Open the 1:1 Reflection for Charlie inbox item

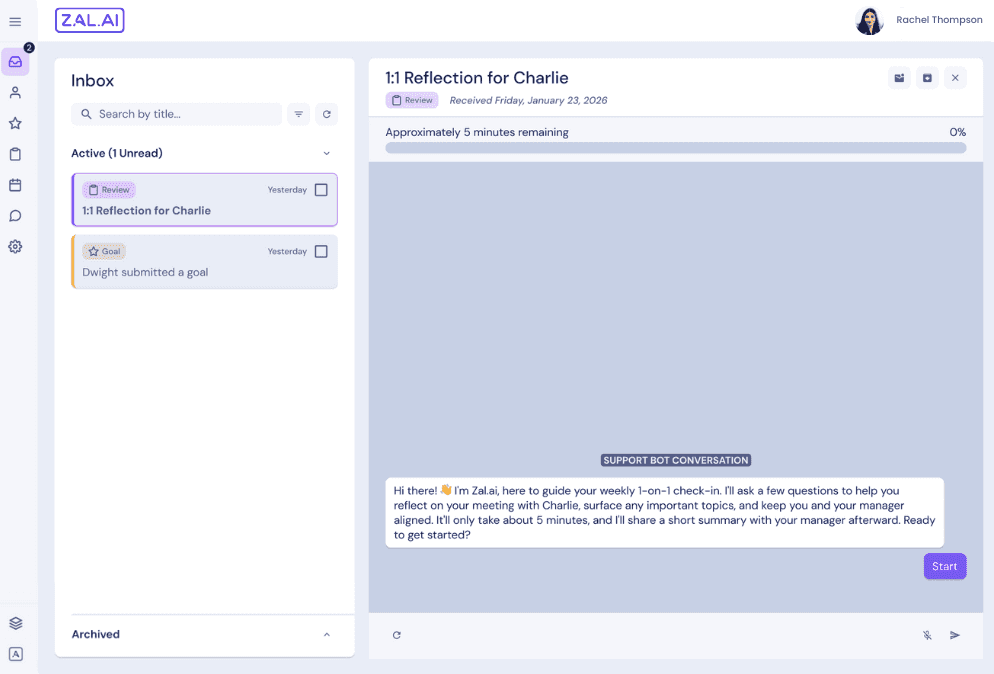(x=204, y=200)
